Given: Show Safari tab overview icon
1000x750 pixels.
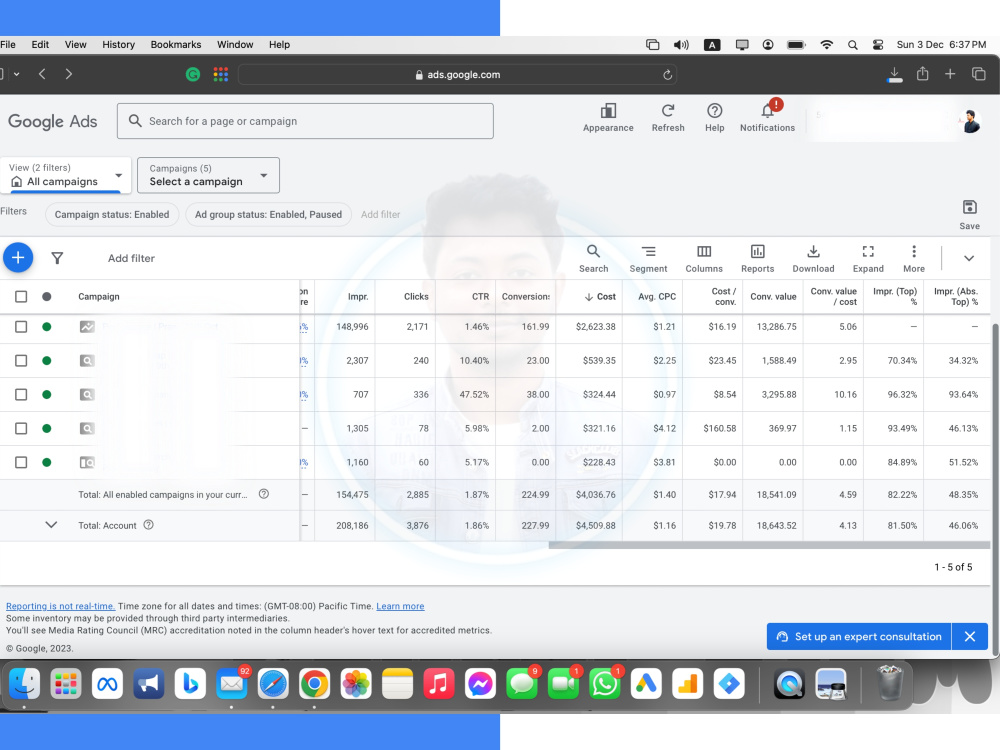Looking at the screenshot, I should point(978,74).
